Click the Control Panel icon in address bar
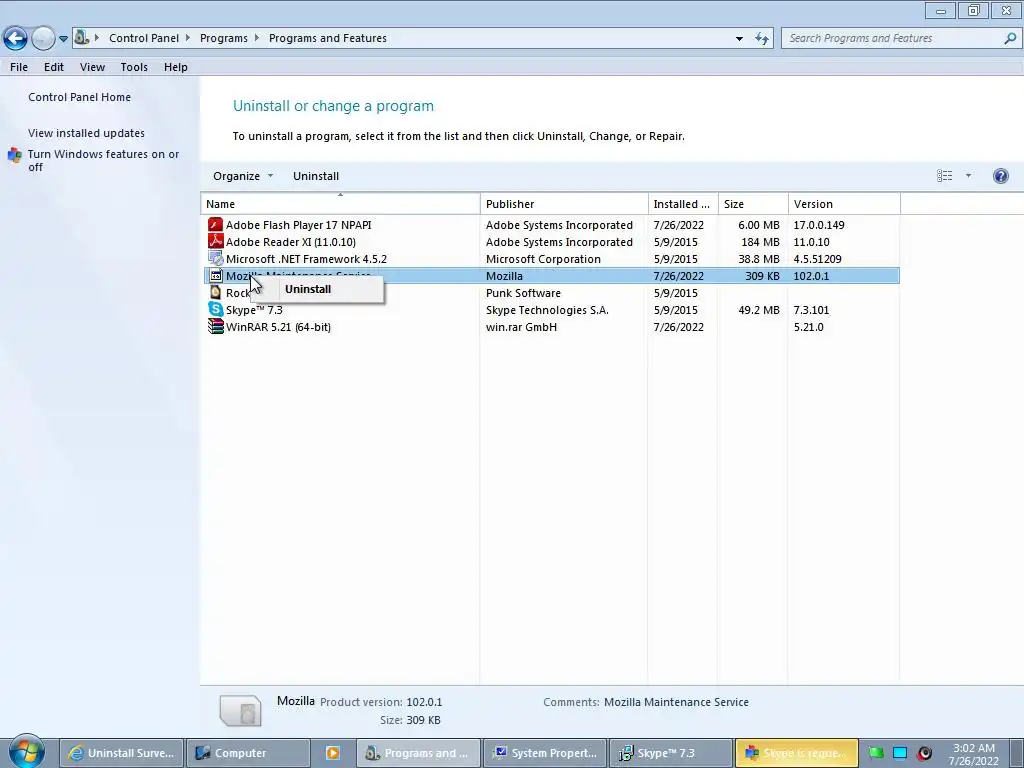This screenshot has width=1024, height=768. [81, 38]
